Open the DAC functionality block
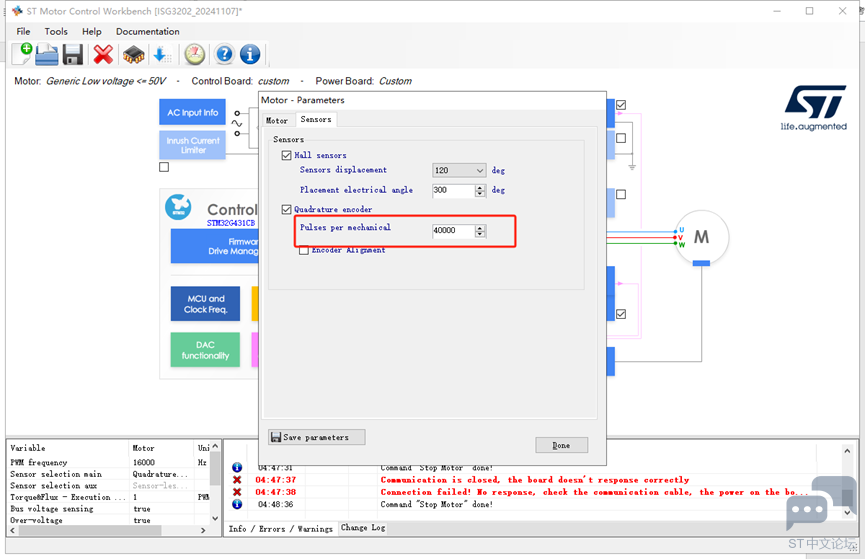The image size is (865, 559). (x=205, y=350)
